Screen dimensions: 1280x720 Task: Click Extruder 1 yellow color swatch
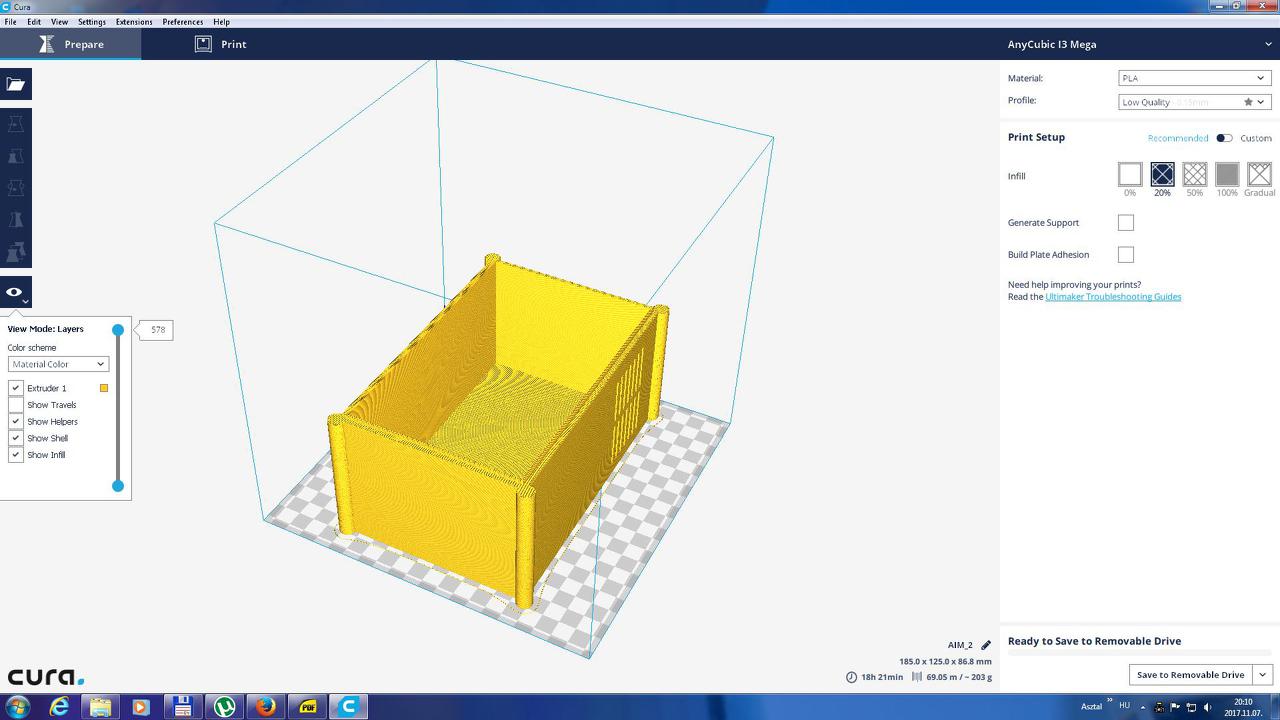click(x=103, y=388)
